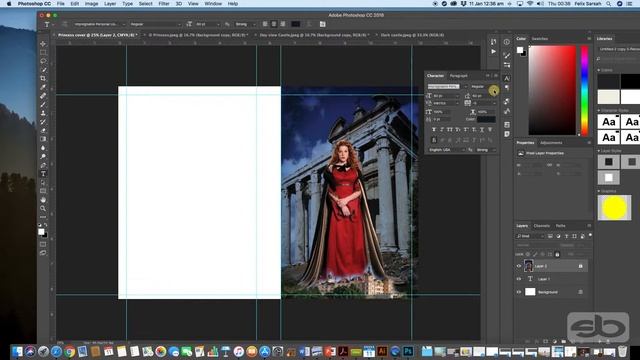
Task: Switch to the Dark castle.jpeg document tab
Action: click(412, 35)
